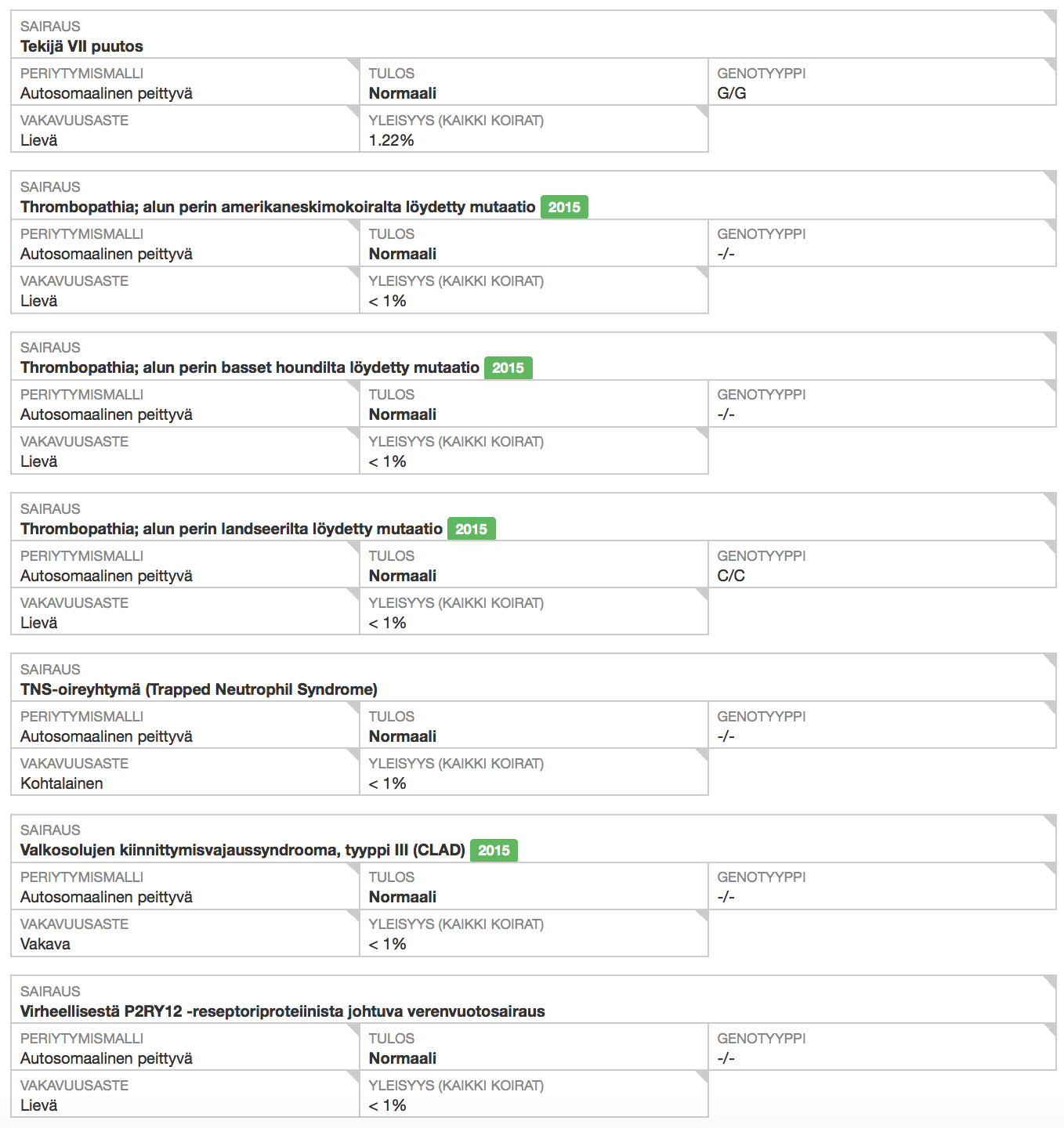Image resolution: width=1064 pixels, height=1128 pixels.
Task: Click corner triangle in Tekijä VII Genotyyppi cell
Action: 1051,64
